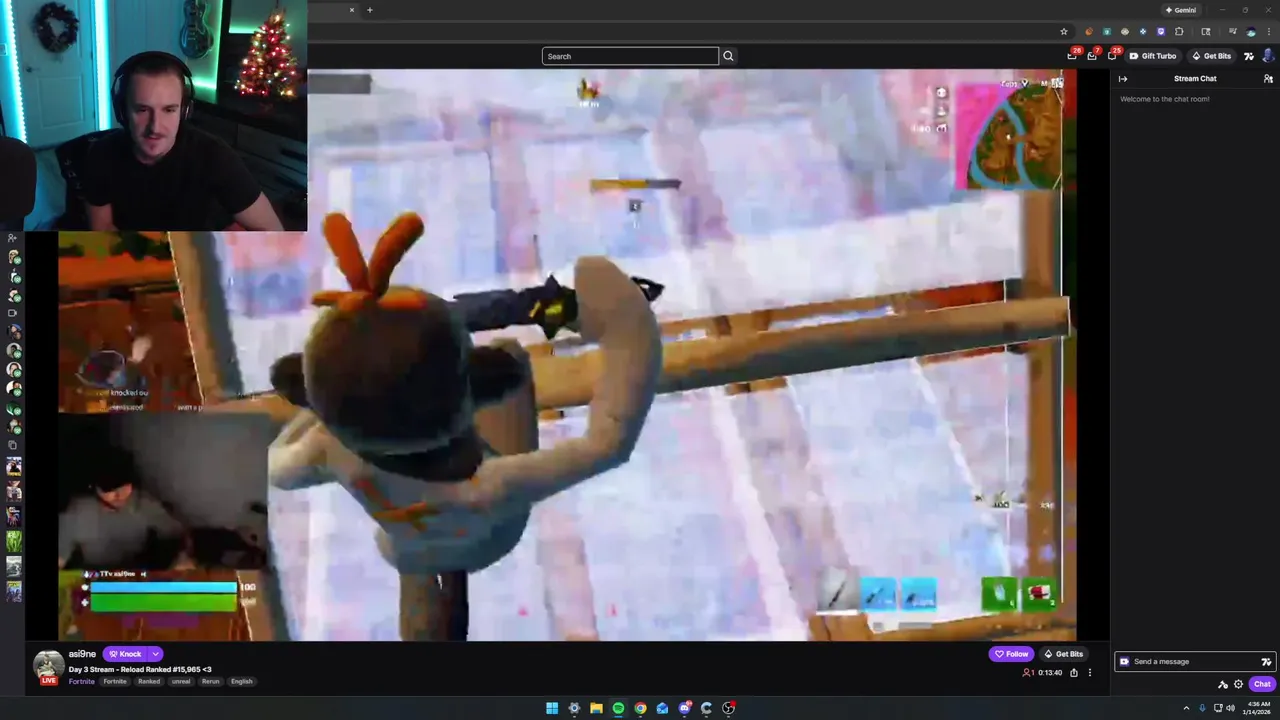Screen dimensions: 1280x720
Task: Collapse the Stream Chat panel
Action: (1123, 79)
